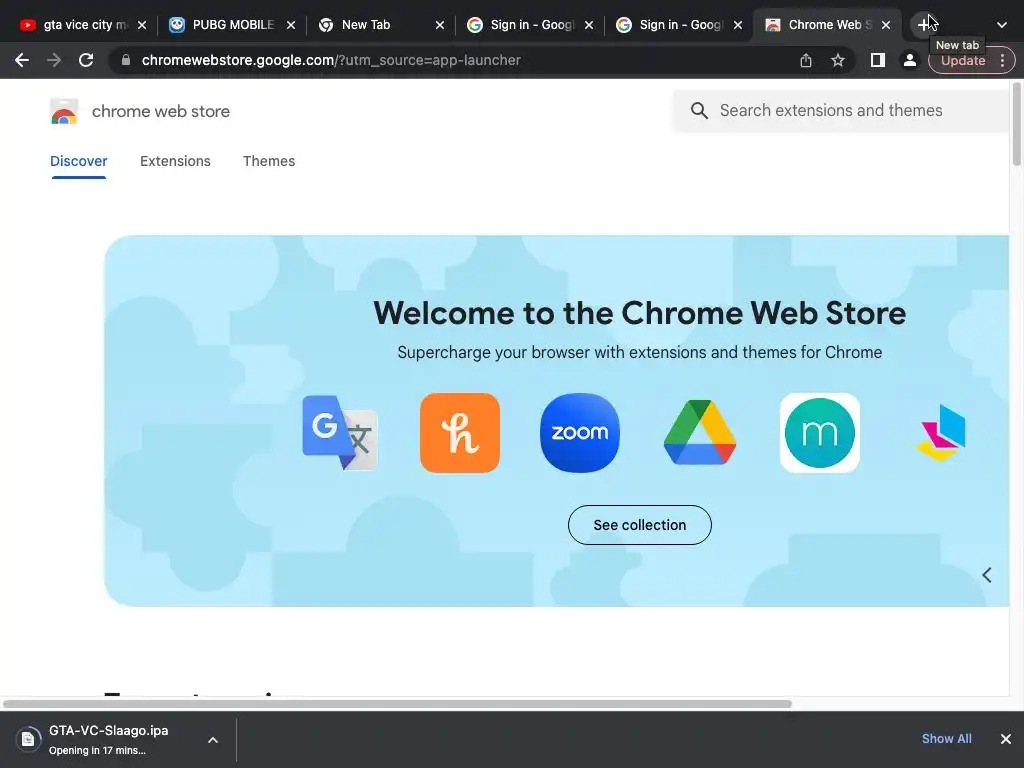Select the Themes tab
Screen dimensions: 1024x768
(x=269, y=161)
